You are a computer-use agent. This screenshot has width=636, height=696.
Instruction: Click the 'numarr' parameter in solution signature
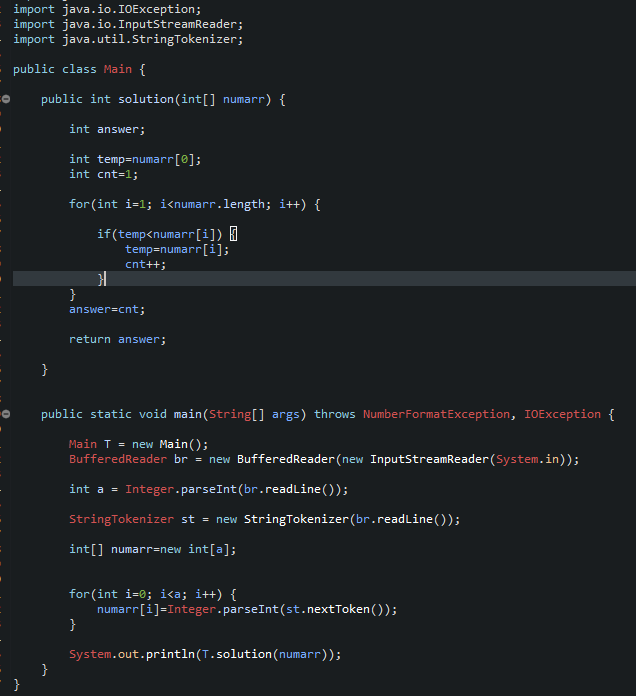point(244,99)
